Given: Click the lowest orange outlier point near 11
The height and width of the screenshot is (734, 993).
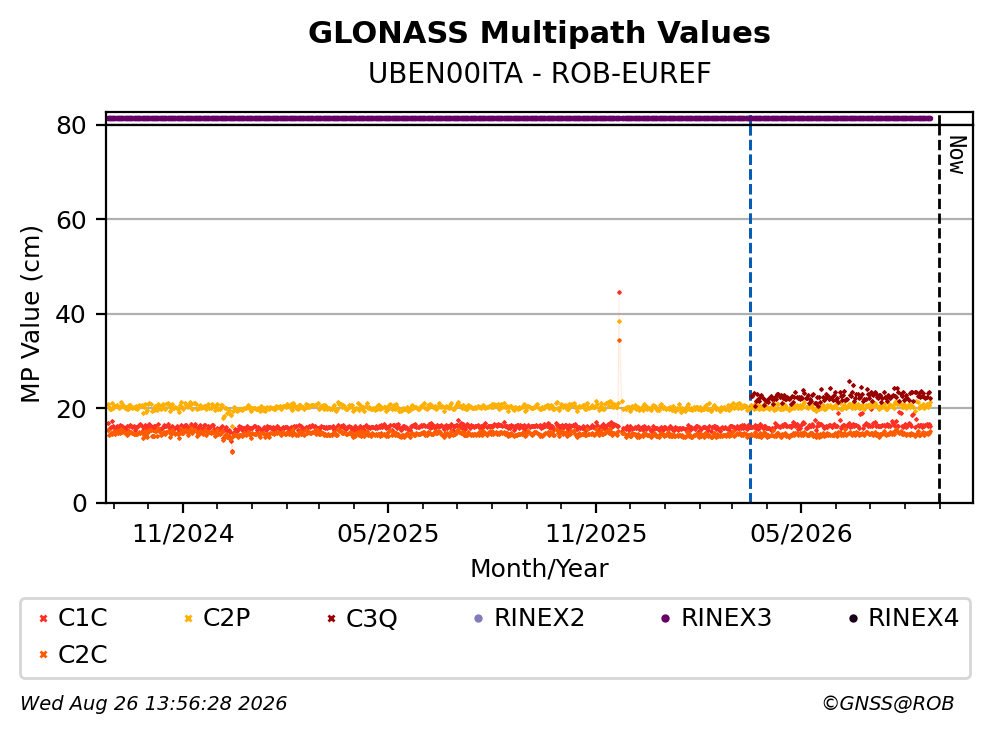Looking at the screenshot, I should pyautogui.click(x=232, y=452).
